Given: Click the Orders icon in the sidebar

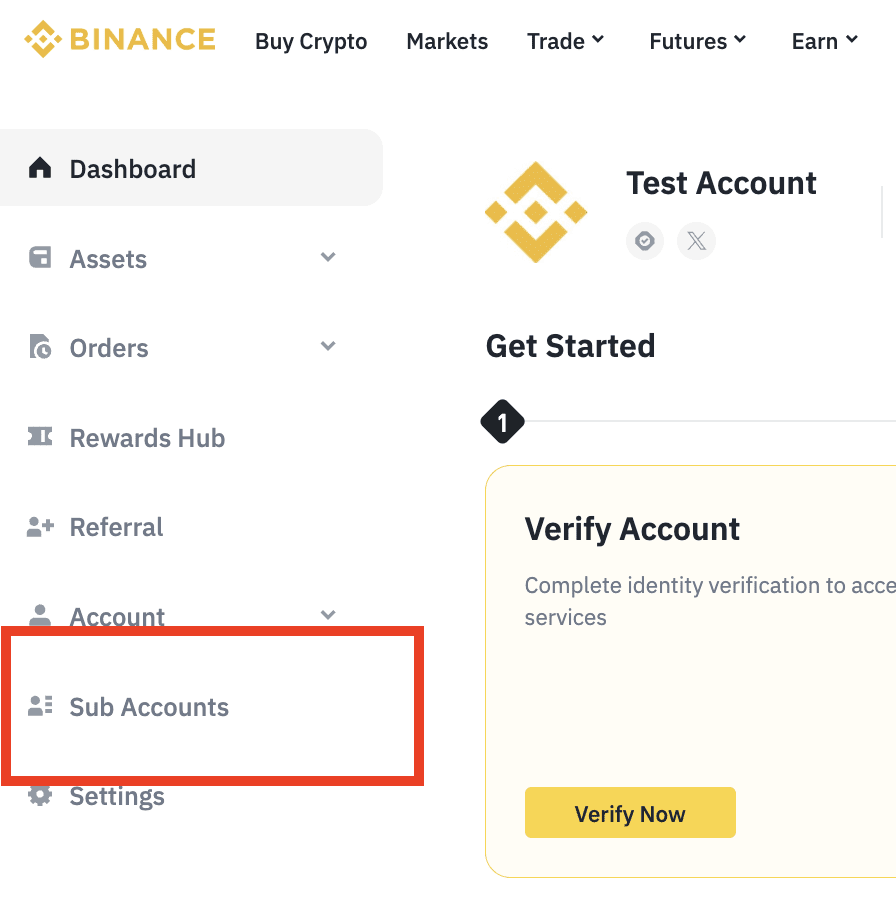Looking at the screenshot, I should click(x=40, y=348).
